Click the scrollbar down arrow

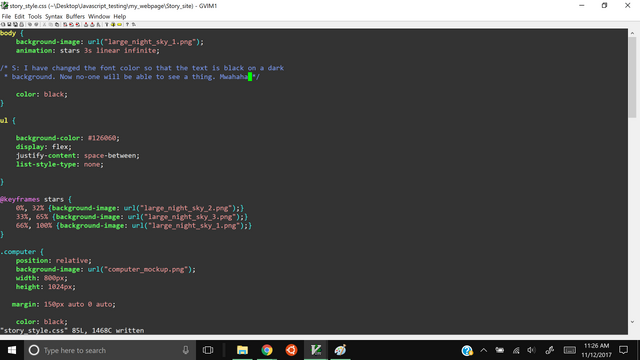(x=632, y=322)
